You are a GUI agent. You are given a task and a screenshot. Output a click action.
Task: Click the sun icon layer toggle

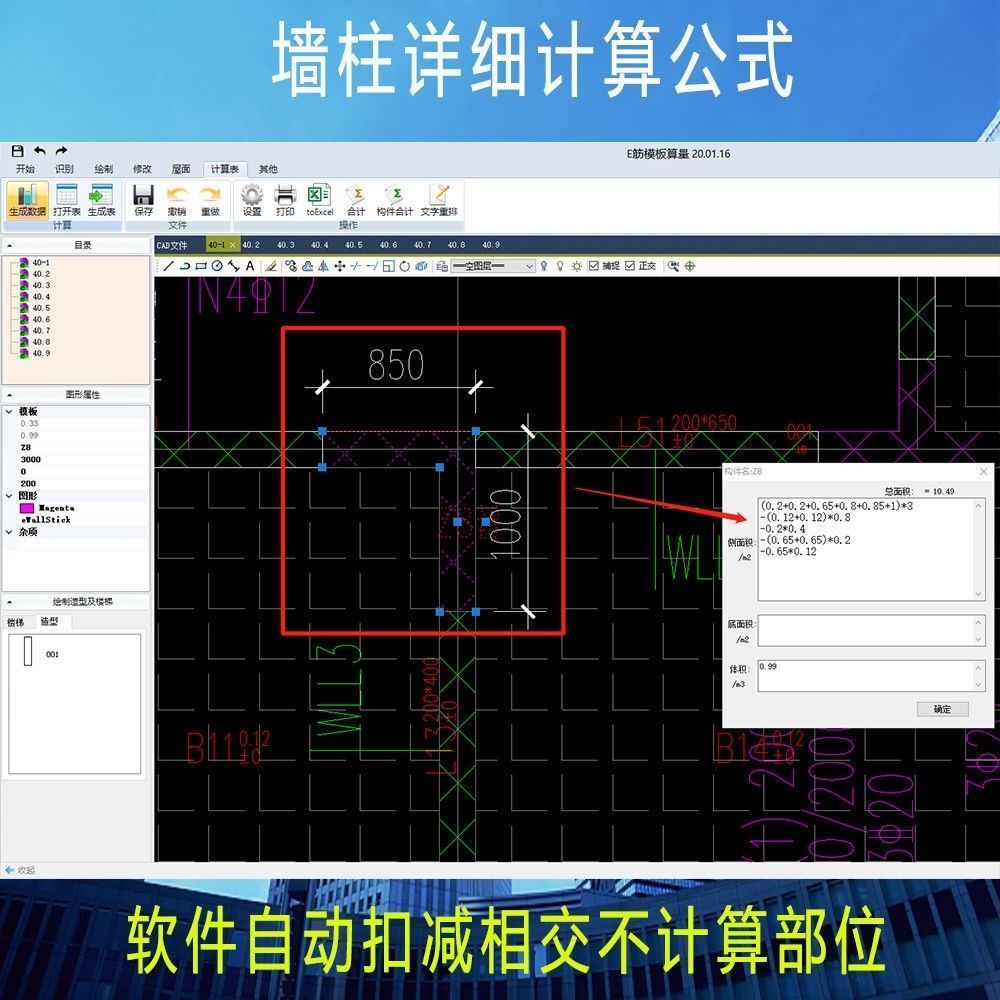click(577, 266)
